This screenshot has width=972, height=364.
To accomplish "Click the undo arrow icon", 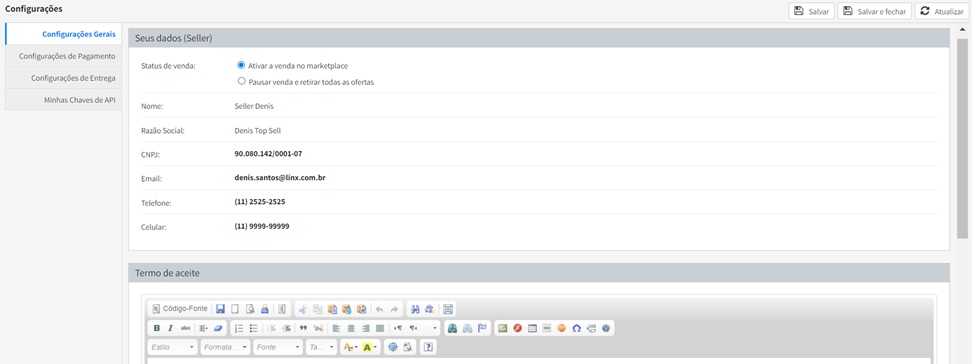I will point(379,309).
